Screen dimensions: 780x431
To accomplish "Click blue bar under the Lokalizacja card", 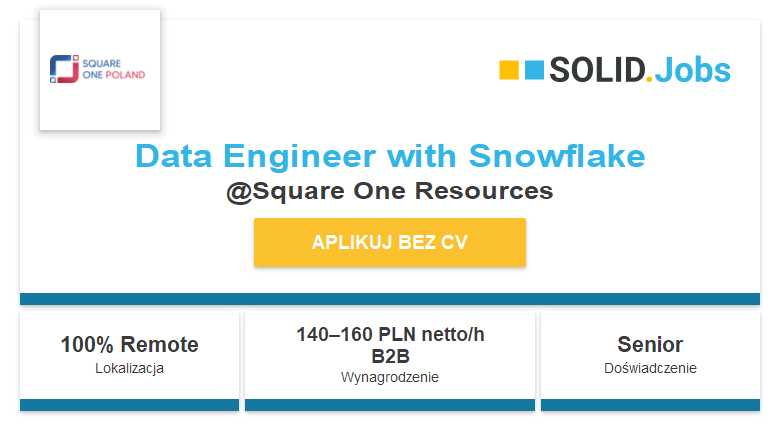I will point(129,405).
